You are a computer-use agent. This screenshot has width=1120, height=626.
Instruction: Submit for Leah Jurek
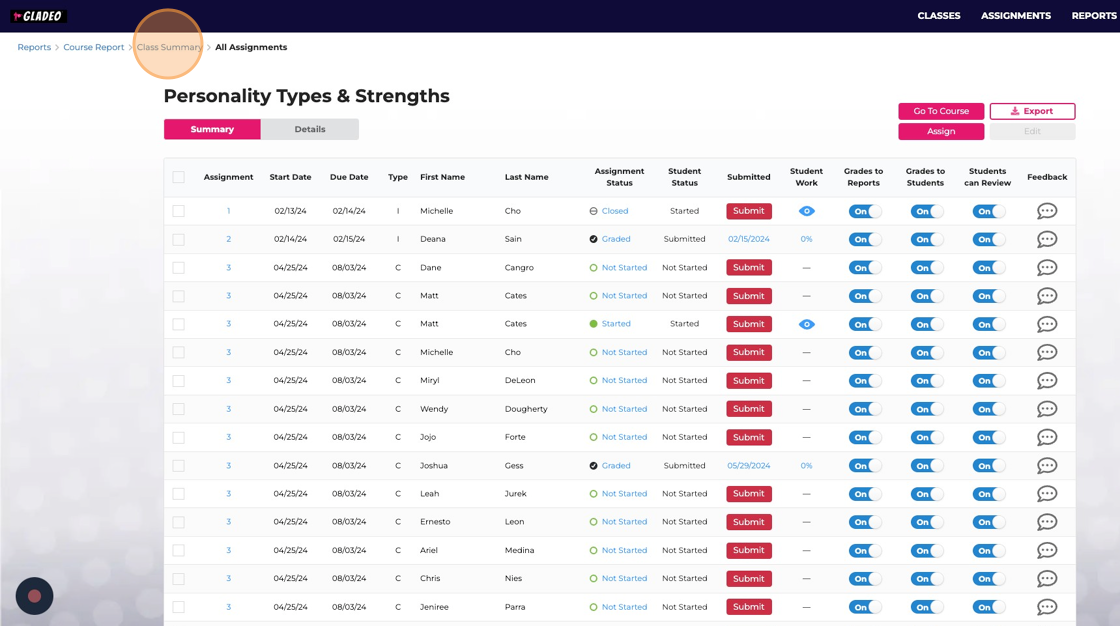tap(749, 494)
